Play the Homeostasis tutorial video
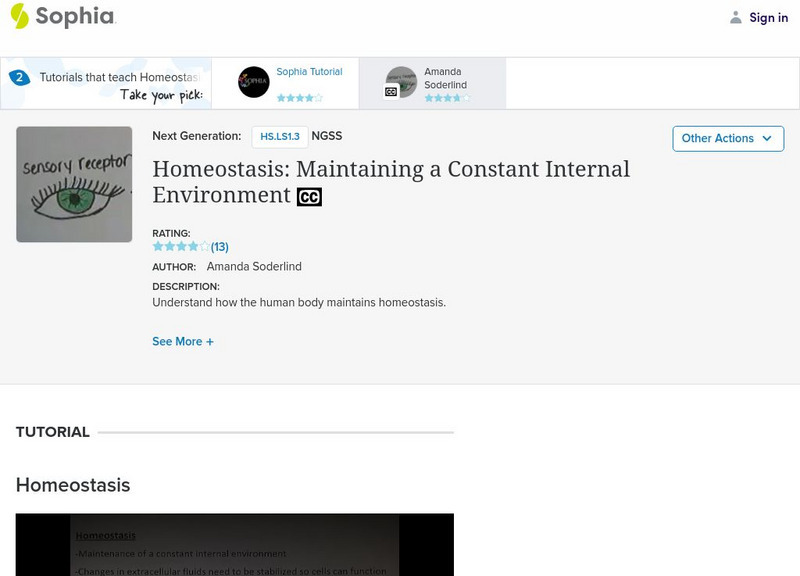Screen dimensions: 800x576 (234, 545)
